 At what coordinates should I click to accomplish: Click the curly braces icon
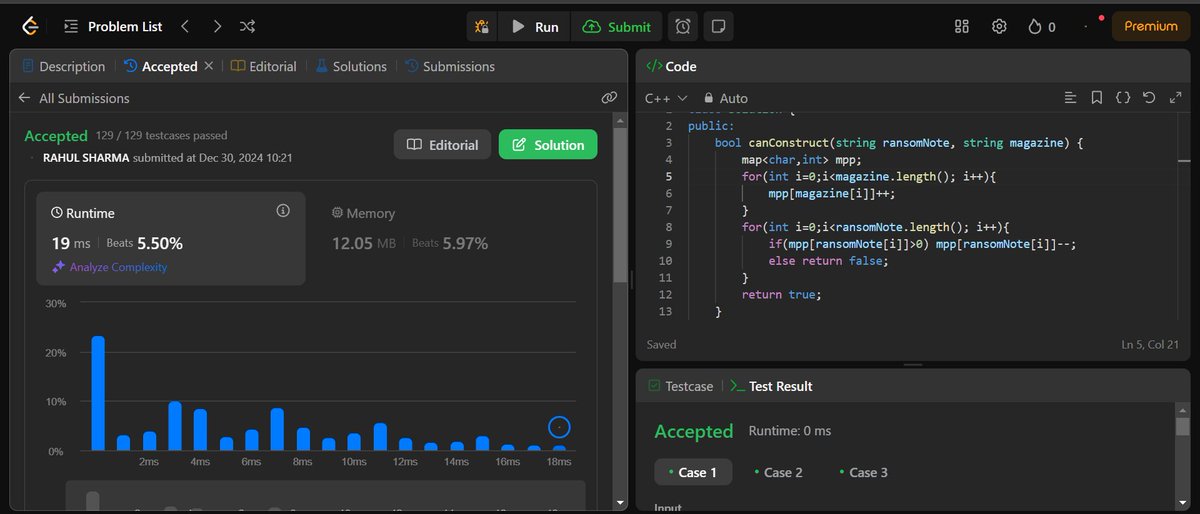pos(1123,98)
